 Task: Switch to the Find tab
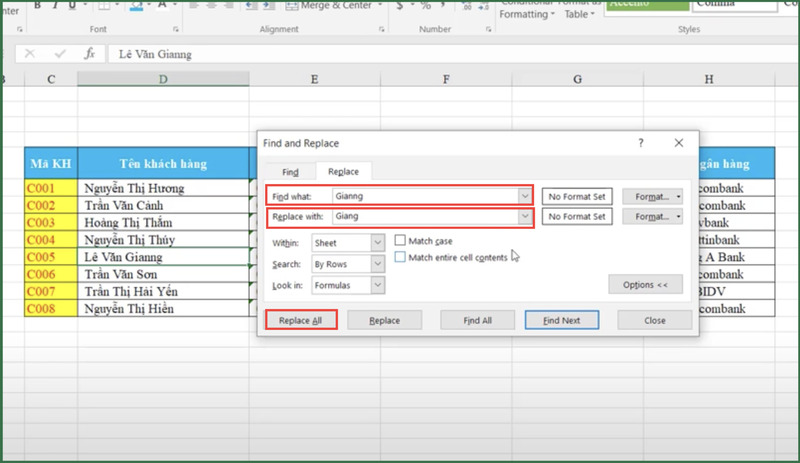coord(289,172)
